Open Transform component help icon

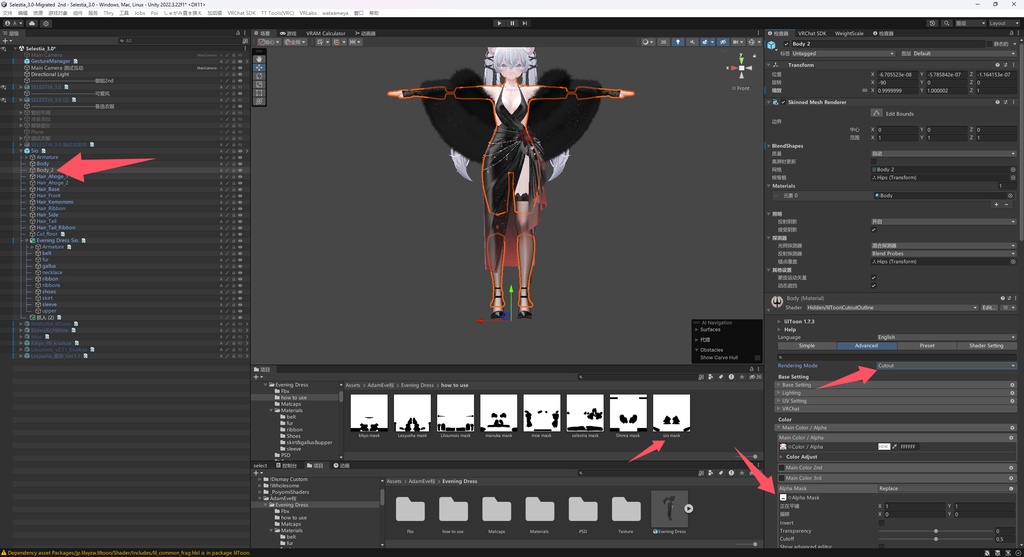click(997, 65)
